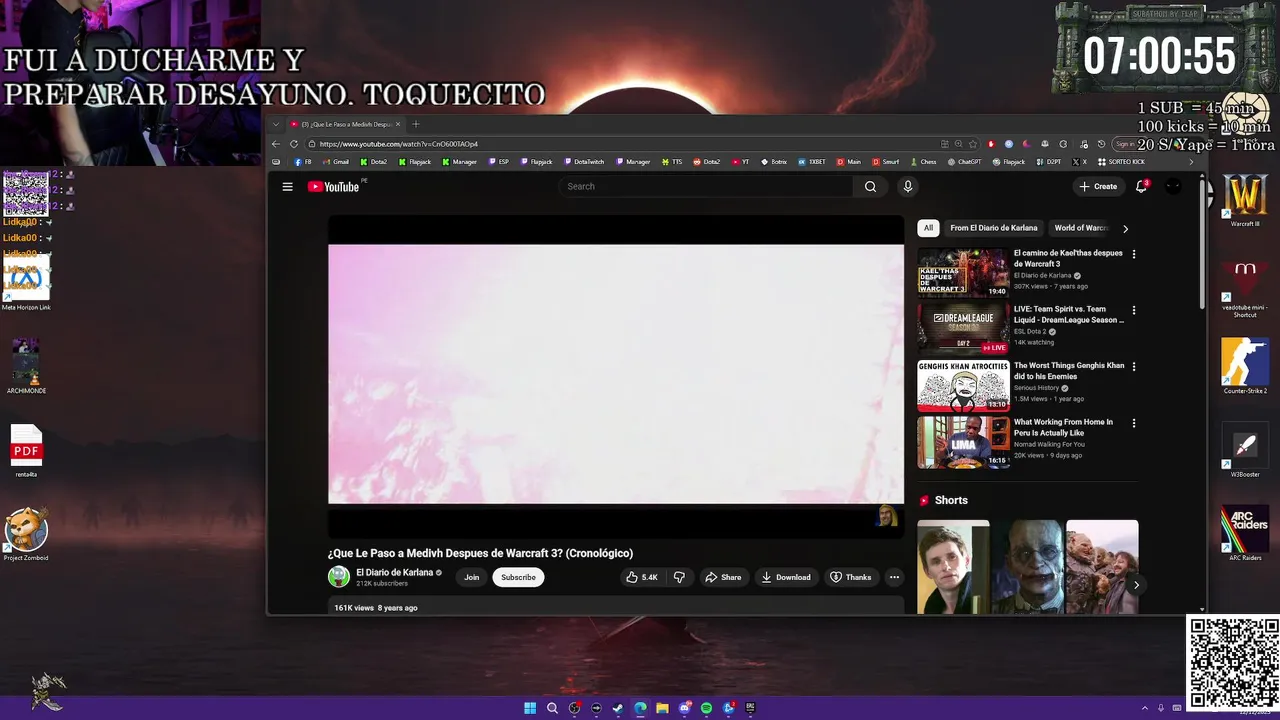This screenshot has height=720, width=1280.
Task: Open the YouTube account avatar menu
Action: (x=1173, y=186)
